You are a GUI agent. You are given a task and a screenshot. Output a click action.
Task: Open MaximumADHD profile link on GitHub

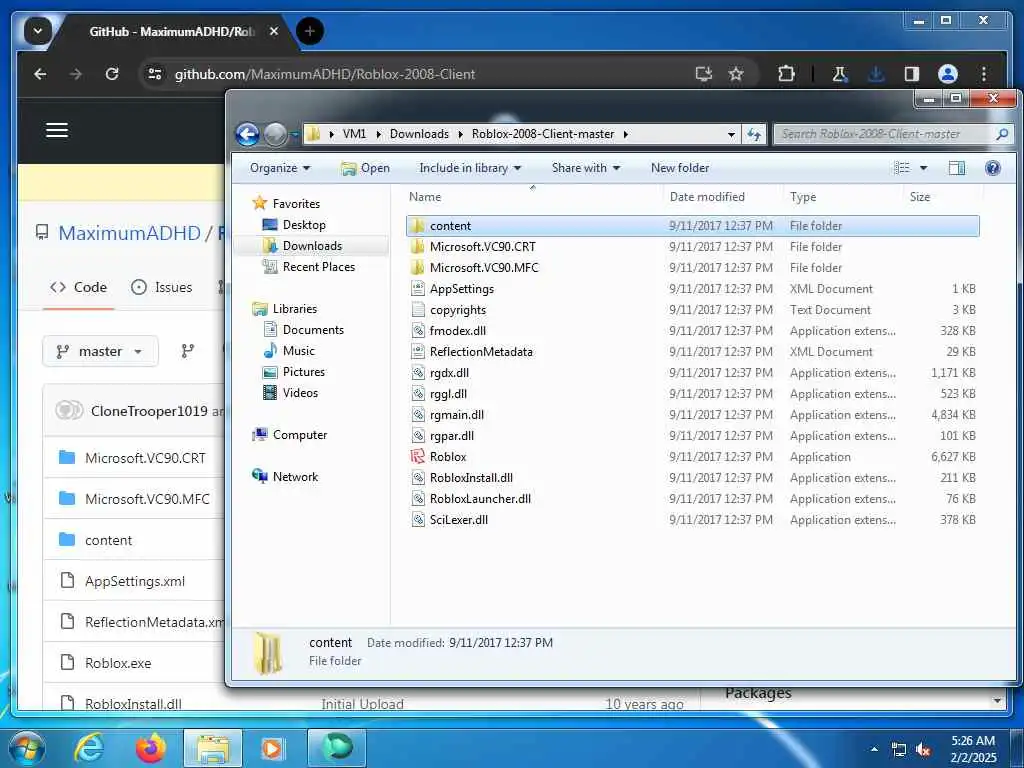click(x=129, y=233)
